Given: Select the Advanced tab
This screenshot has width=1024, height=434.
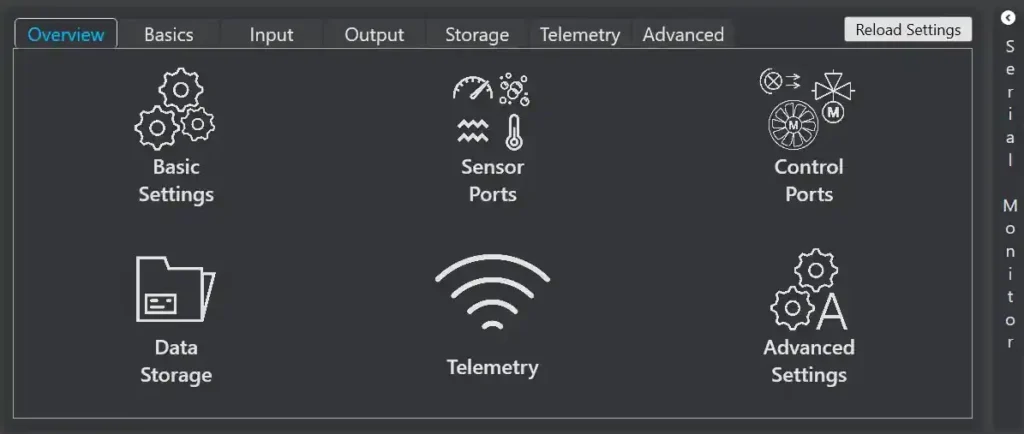Looking at the screenshot, I should pyautogui.click(x=683, y=34).
